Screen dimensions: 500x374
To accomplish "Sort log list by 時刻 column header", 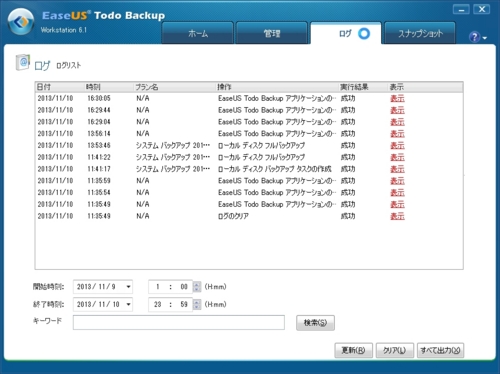I will (x=109, y=87).
